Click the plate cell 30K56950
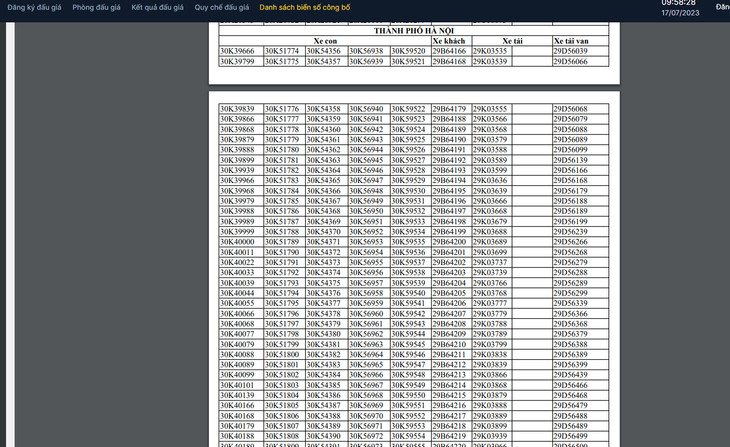This screenshot has height=447, width=730. [x=367, y=211]
